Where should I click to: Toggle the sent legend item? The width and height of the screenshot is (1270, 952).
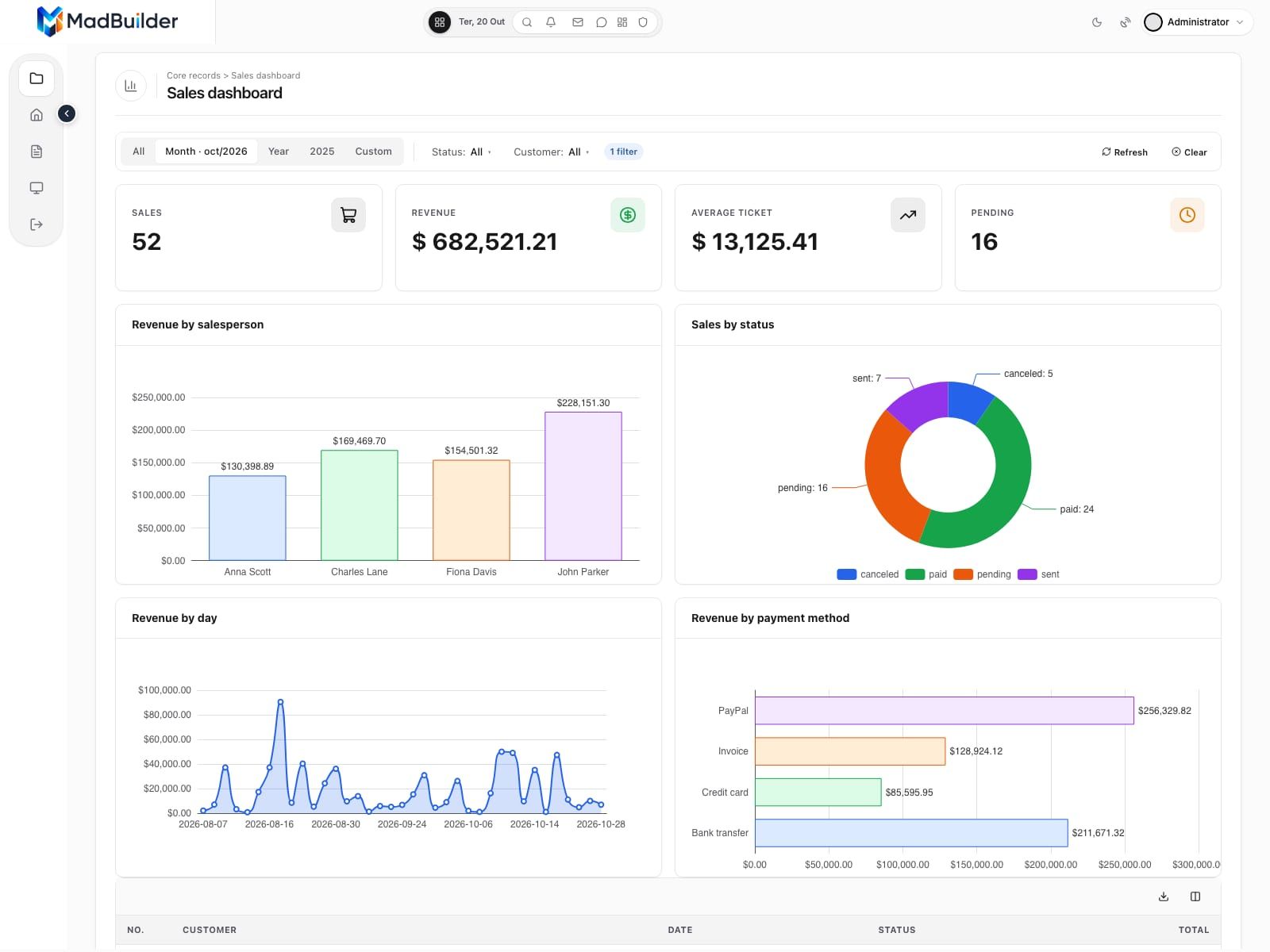[1039, 574]
